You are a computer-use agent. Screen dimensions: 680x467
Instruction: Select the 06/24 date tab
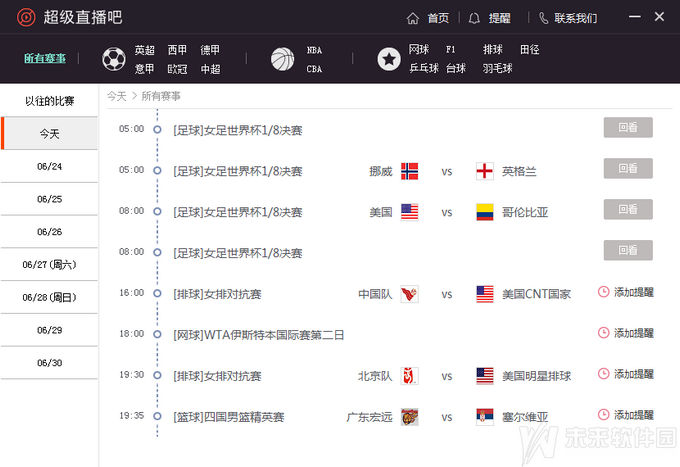(x=49, y=167)
